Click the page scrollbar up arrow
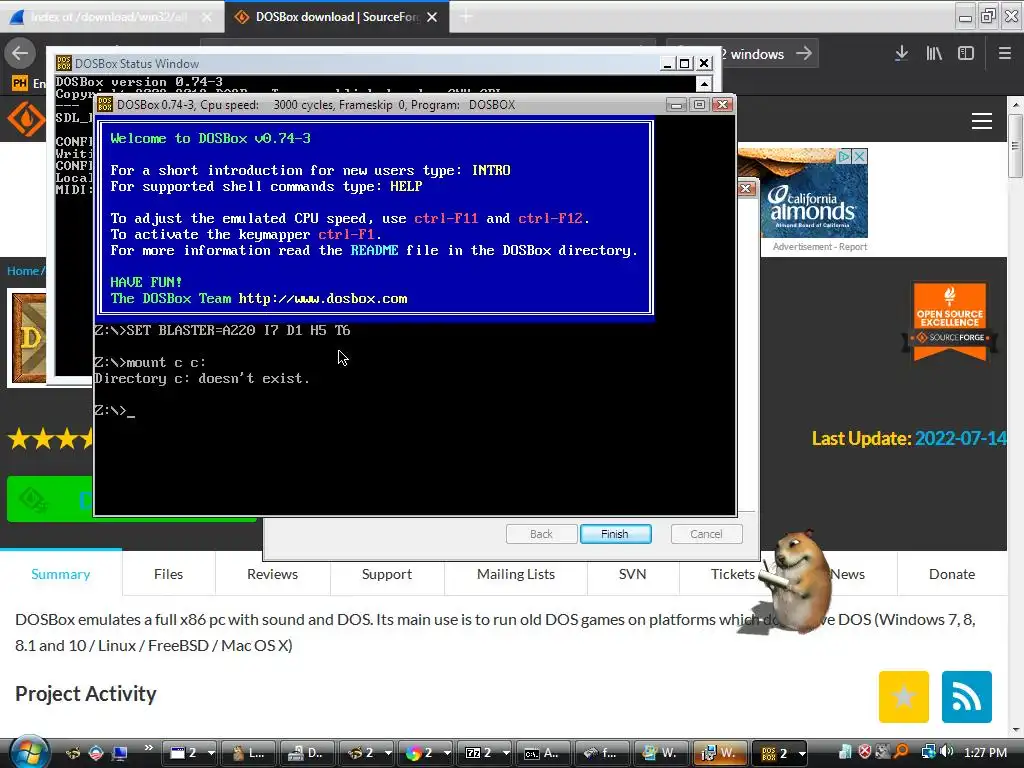 tap(1016, 104)
